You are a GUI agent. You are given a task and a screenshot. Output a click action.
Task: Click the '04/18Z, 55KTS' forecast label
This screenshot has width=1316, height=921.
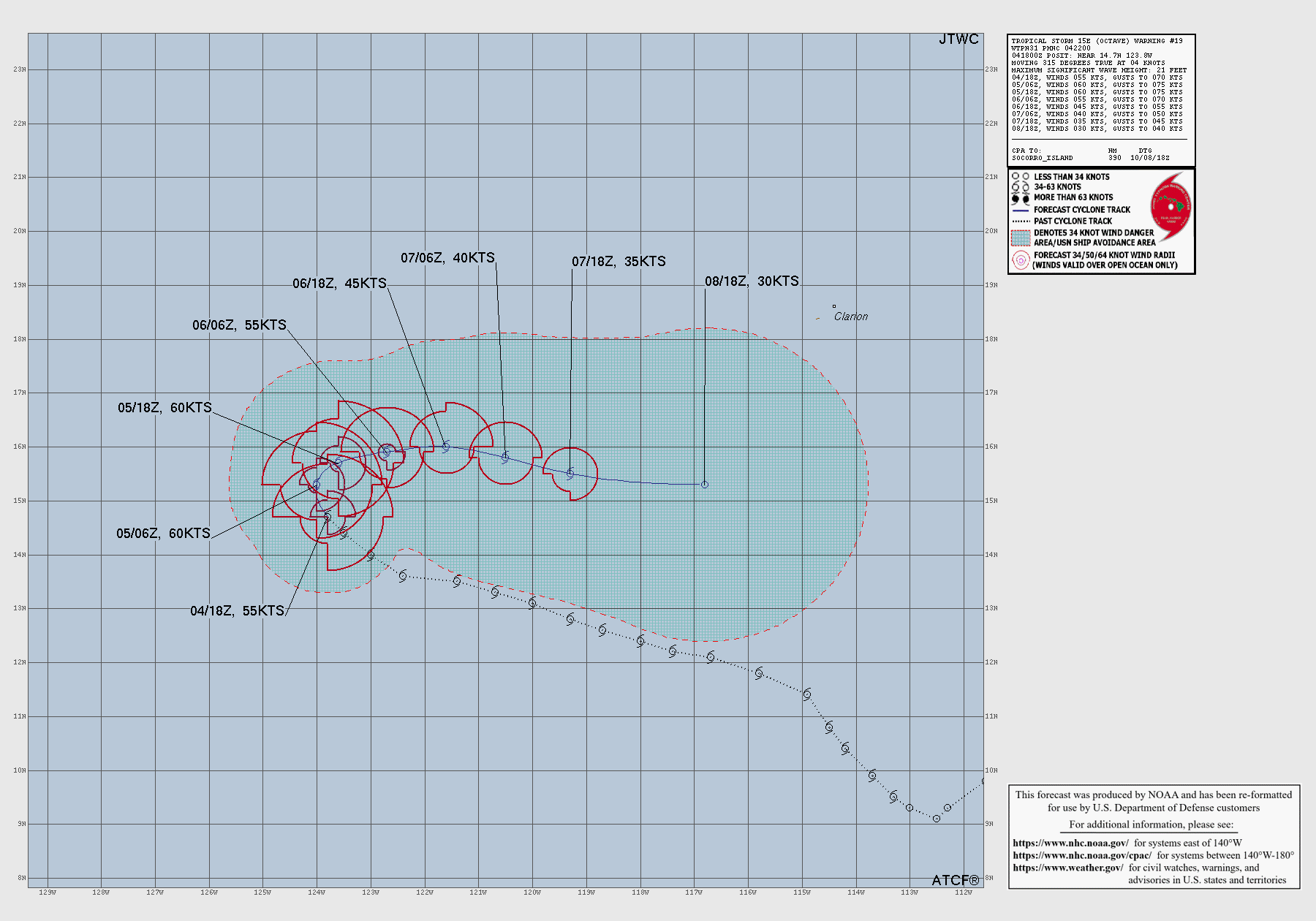click(x=237, y=611)
